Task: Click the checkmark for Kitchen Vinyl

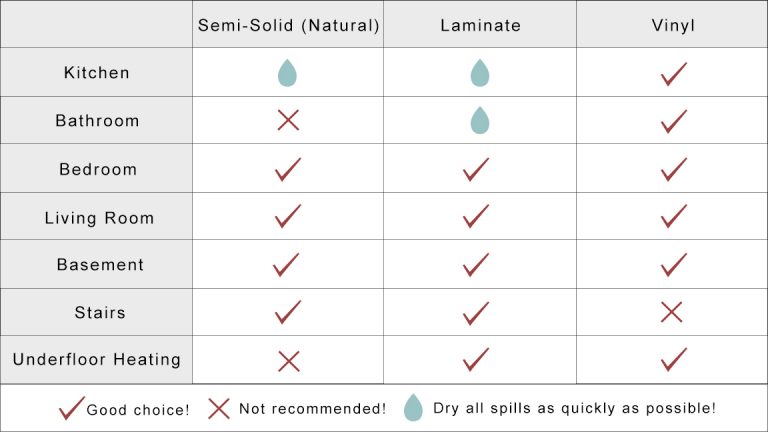Action: (x=674, y=74)
